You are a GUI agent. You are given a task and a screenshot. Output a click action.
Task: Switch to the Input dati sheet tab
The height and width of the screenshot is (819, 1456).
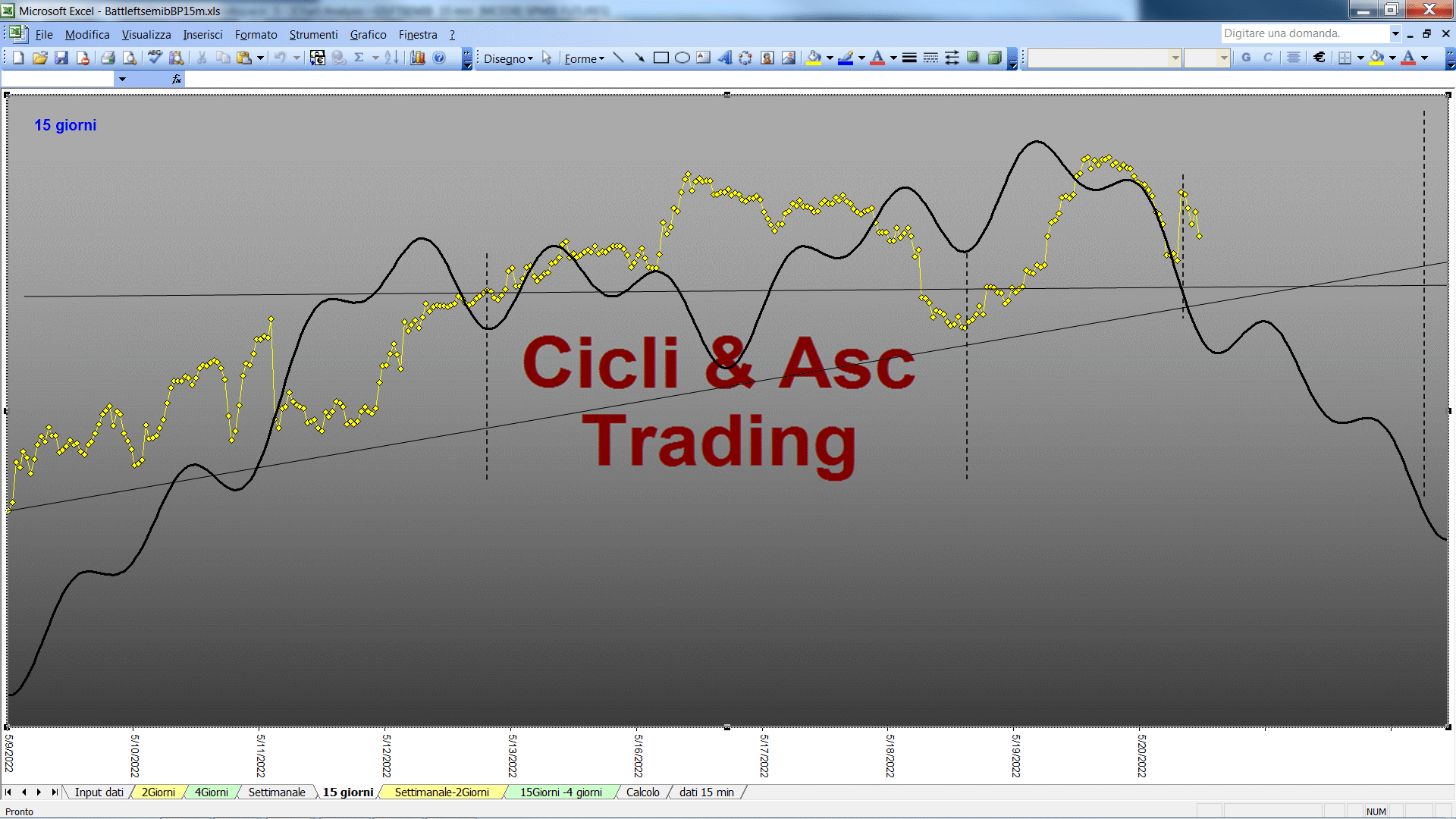(99, 792)
